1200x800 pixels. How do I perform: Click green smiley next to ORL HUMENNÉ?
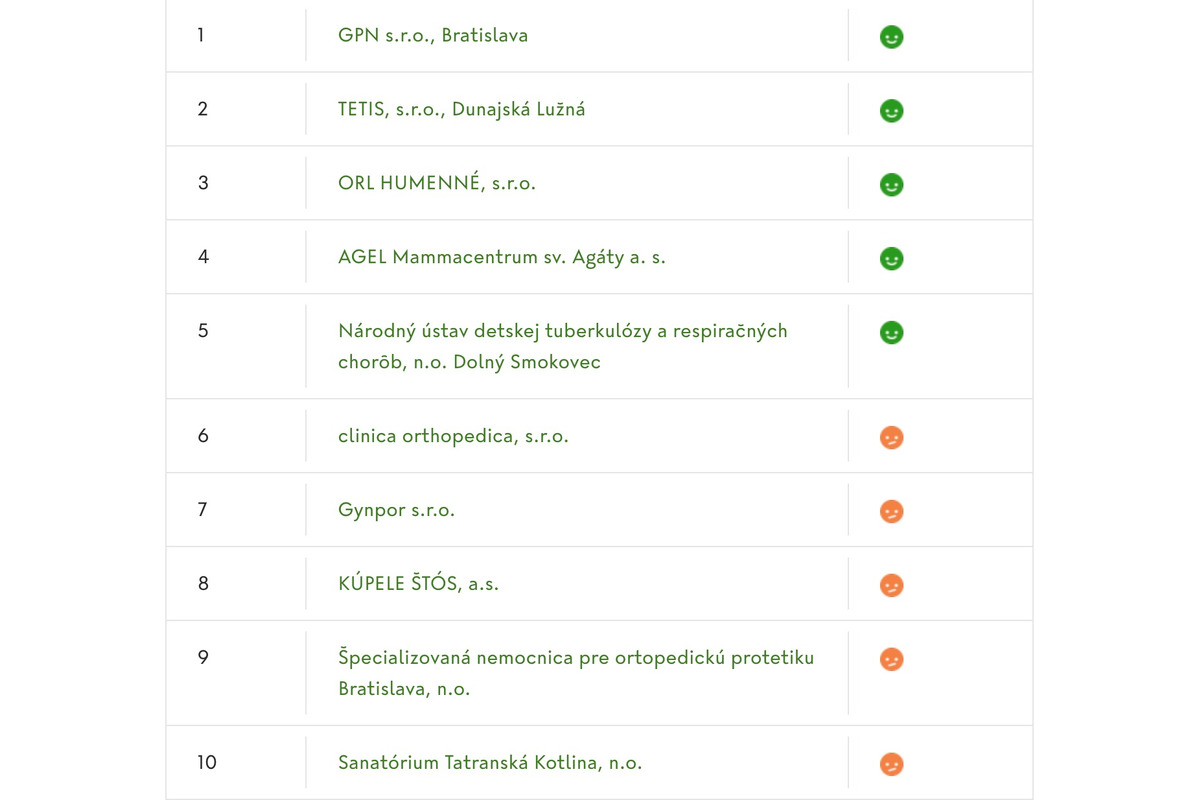[891, 185]
